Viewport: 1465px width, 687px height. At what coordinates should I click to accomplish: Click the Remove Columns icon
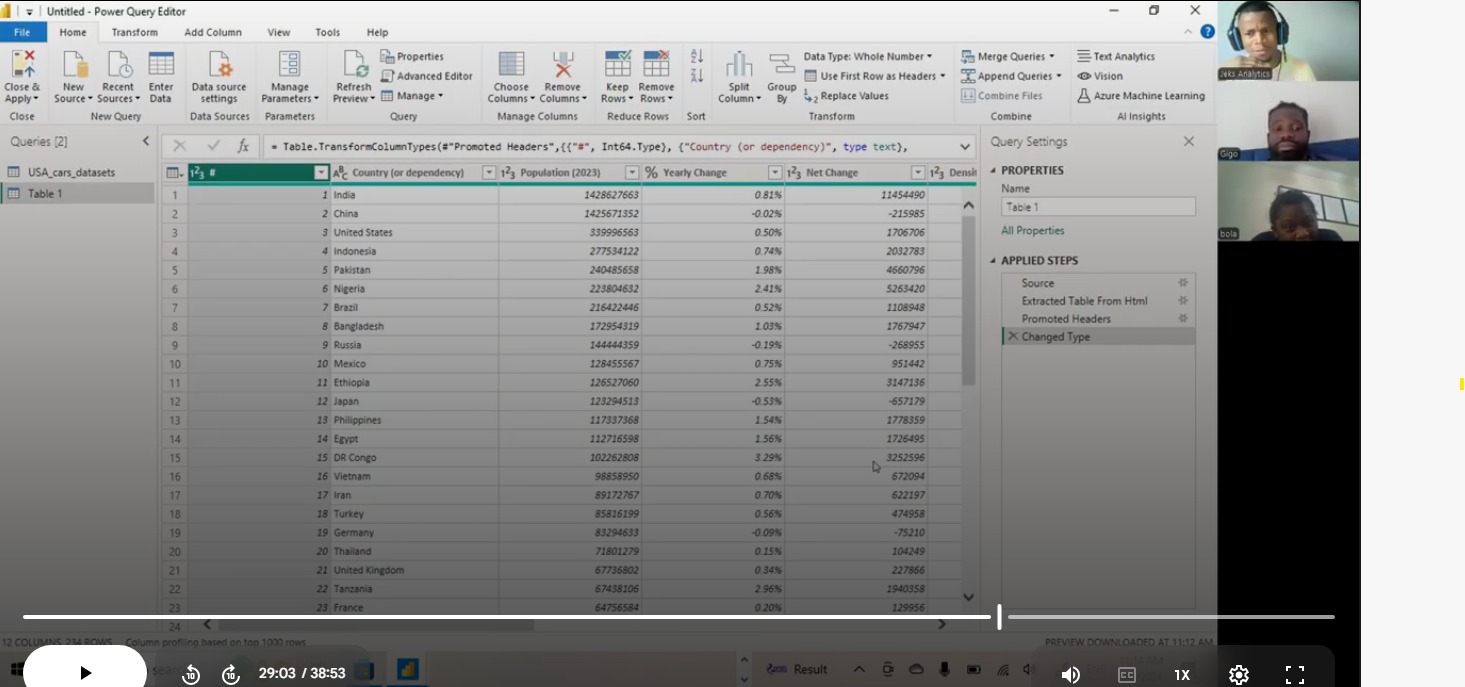563,66
